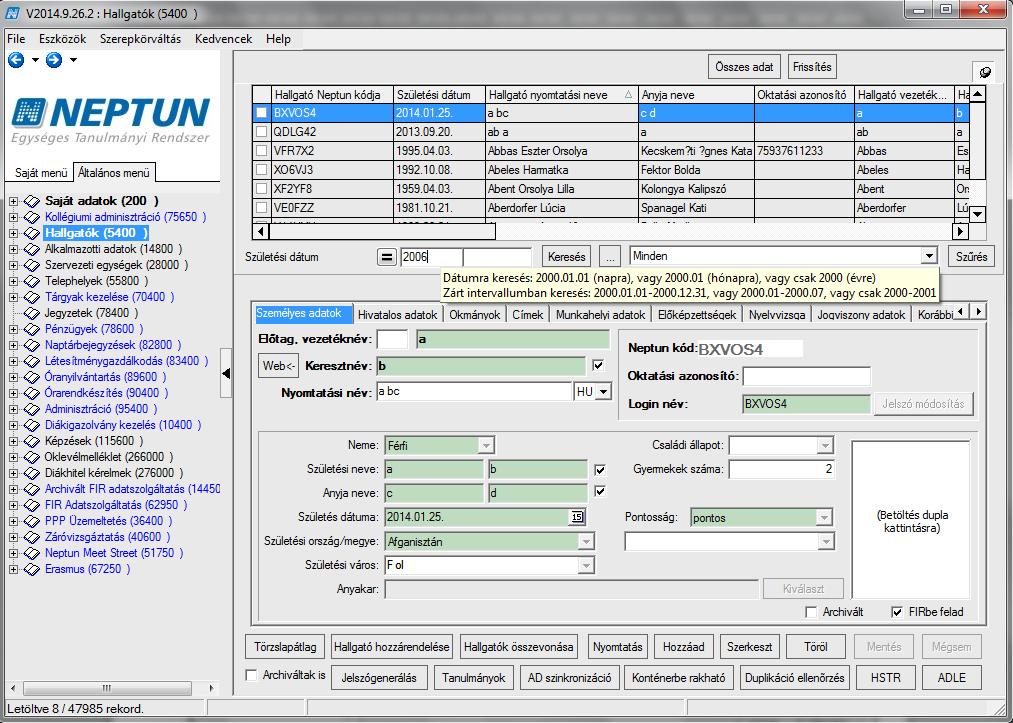
Task: Check the row checkbox for XO6VJ3
Action: (x=262, y=170)
